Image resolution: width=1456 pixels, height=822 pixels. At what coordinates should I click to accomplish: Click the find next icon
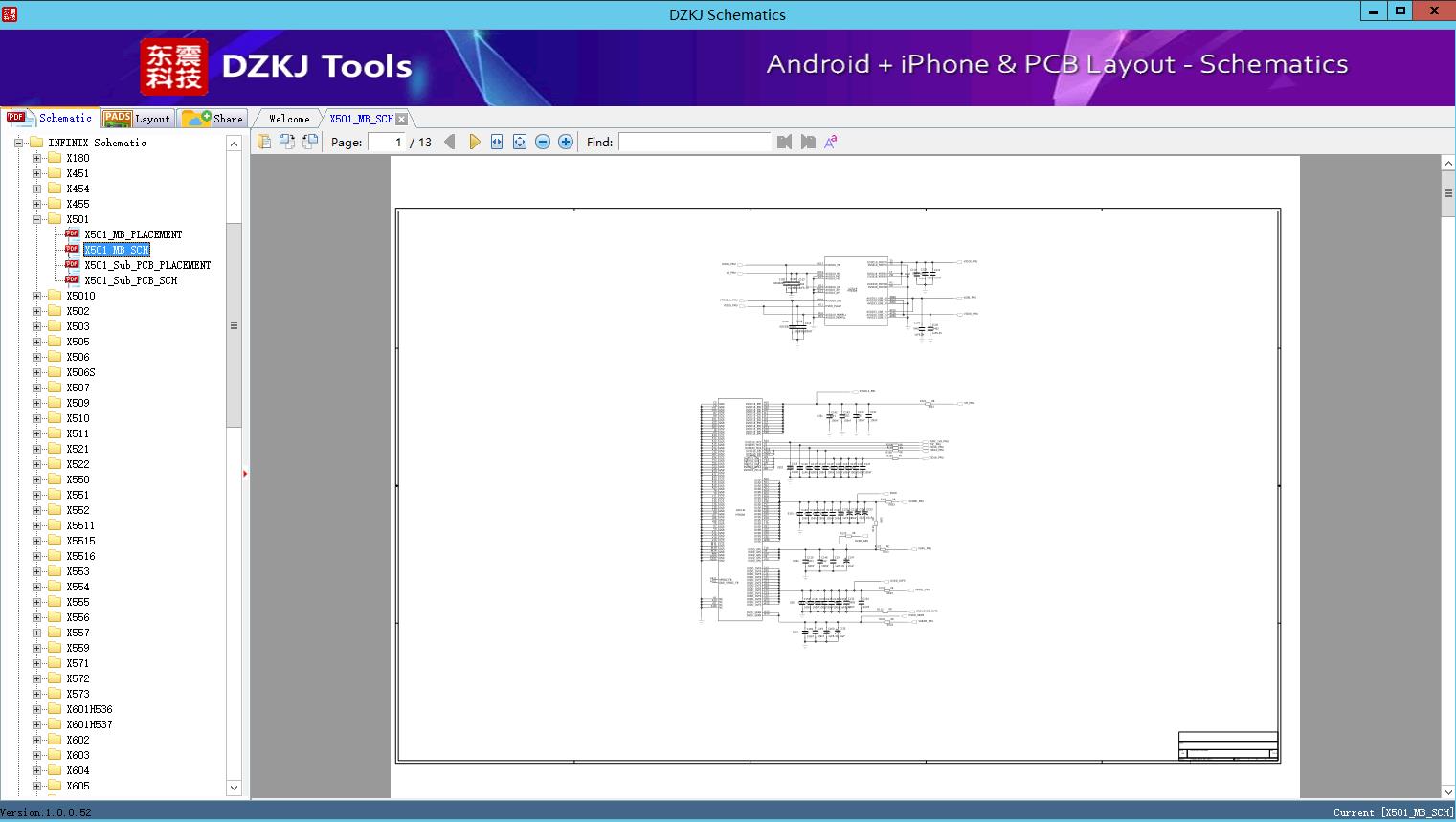click(x=808, y=142)
